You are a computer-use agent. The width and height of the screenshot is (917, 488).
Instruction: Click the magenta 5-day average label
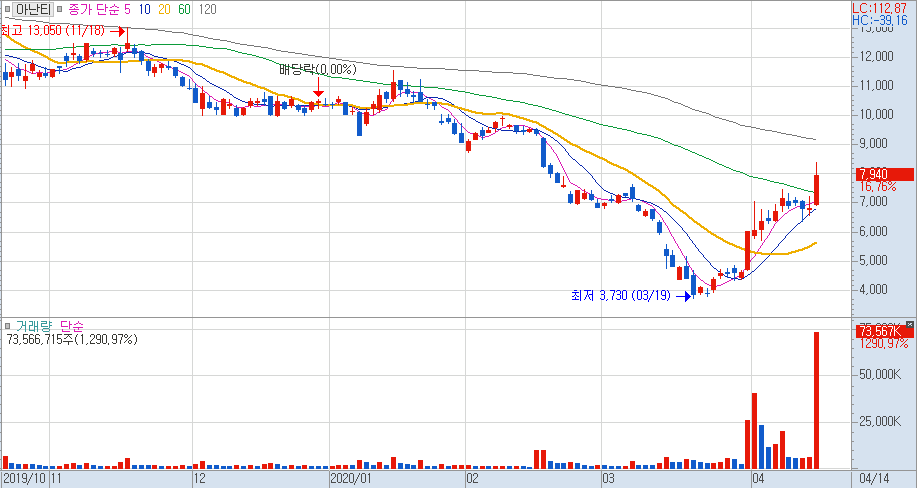tap(127, 9)
